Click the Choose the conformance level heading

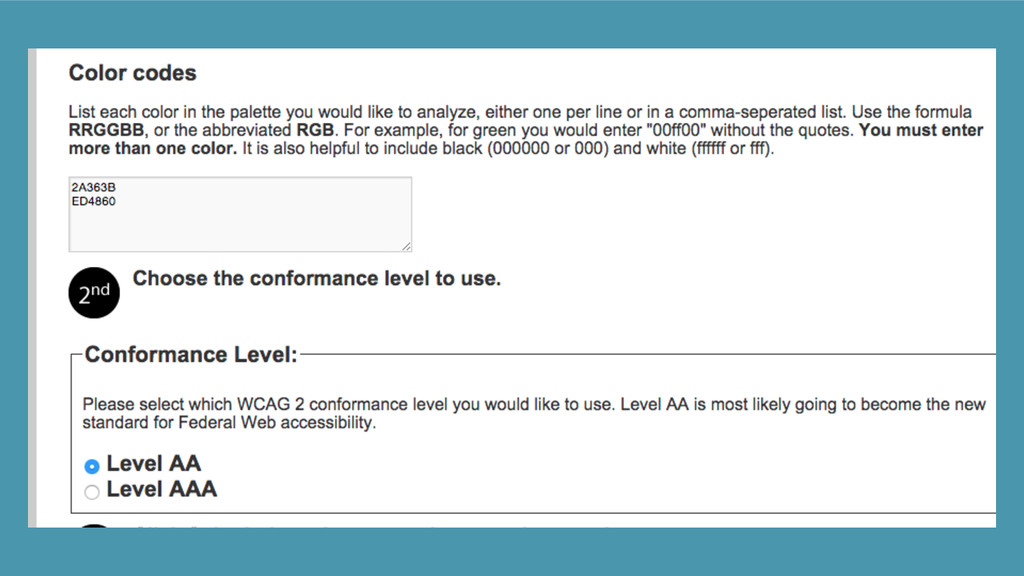(317, 278)
